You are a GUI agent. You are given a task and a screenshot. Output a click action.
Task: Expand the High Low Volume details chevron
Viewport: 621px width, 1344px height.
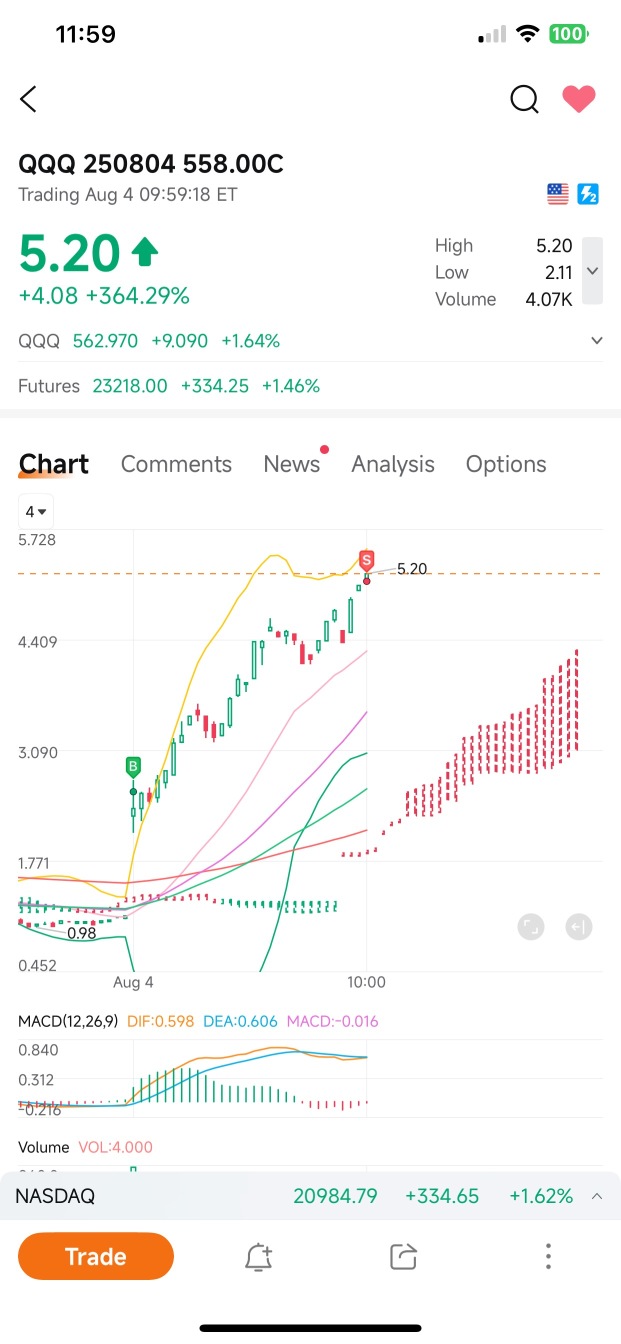pos(592,271)
